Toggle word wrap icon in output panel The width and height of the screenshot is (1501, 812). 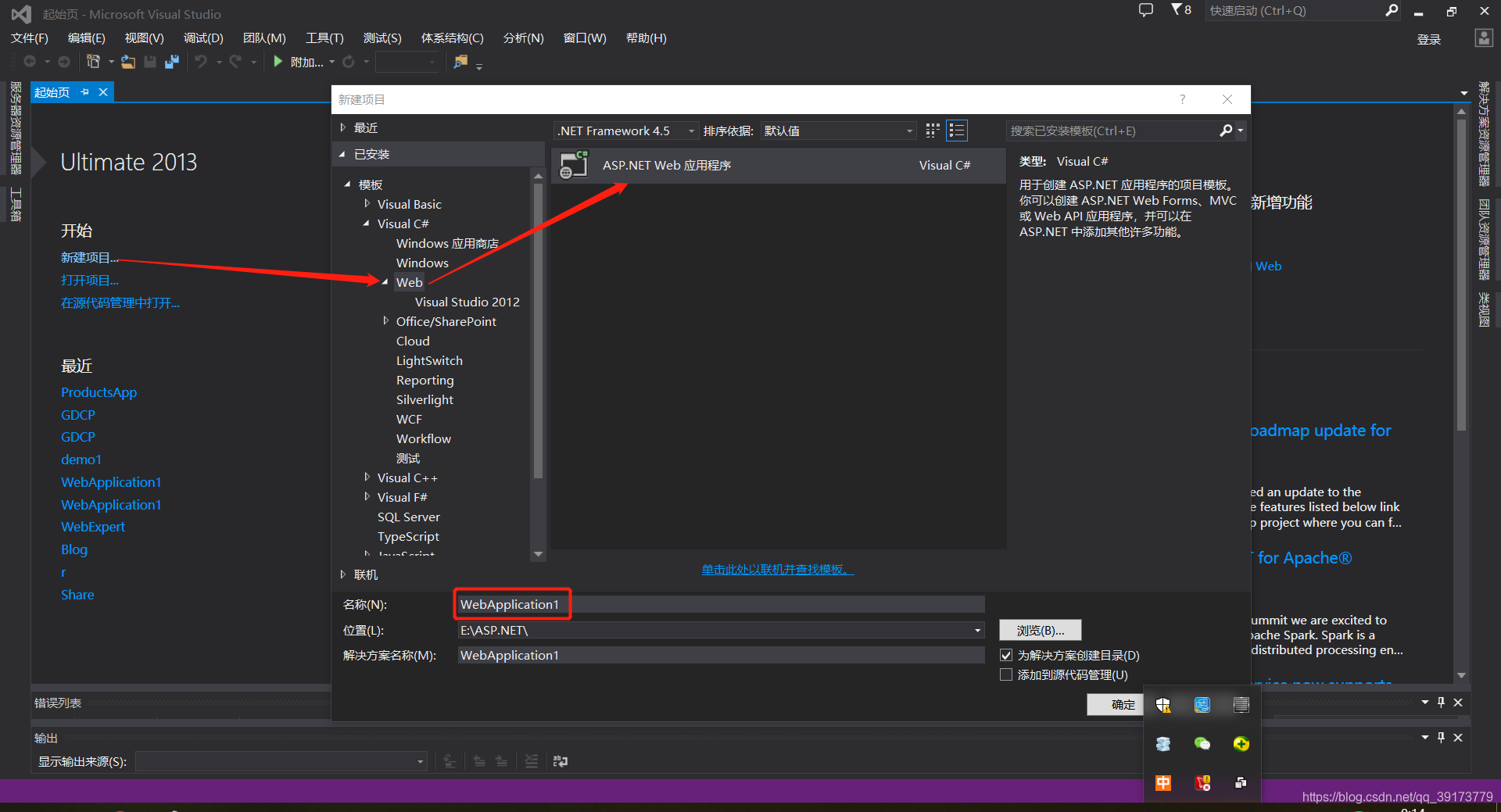click(561, 761)
